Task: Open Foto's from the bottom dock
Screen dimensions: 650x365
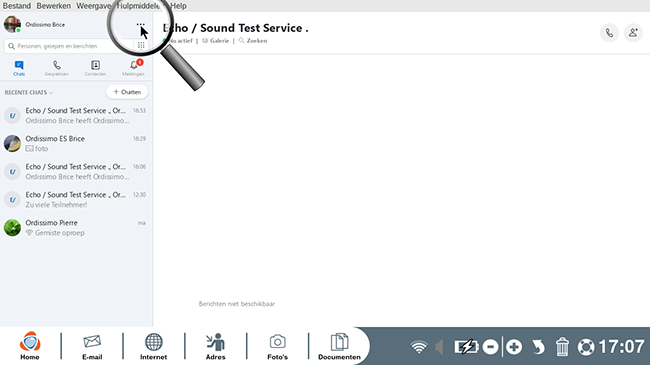Action: [x=277, y=346]
